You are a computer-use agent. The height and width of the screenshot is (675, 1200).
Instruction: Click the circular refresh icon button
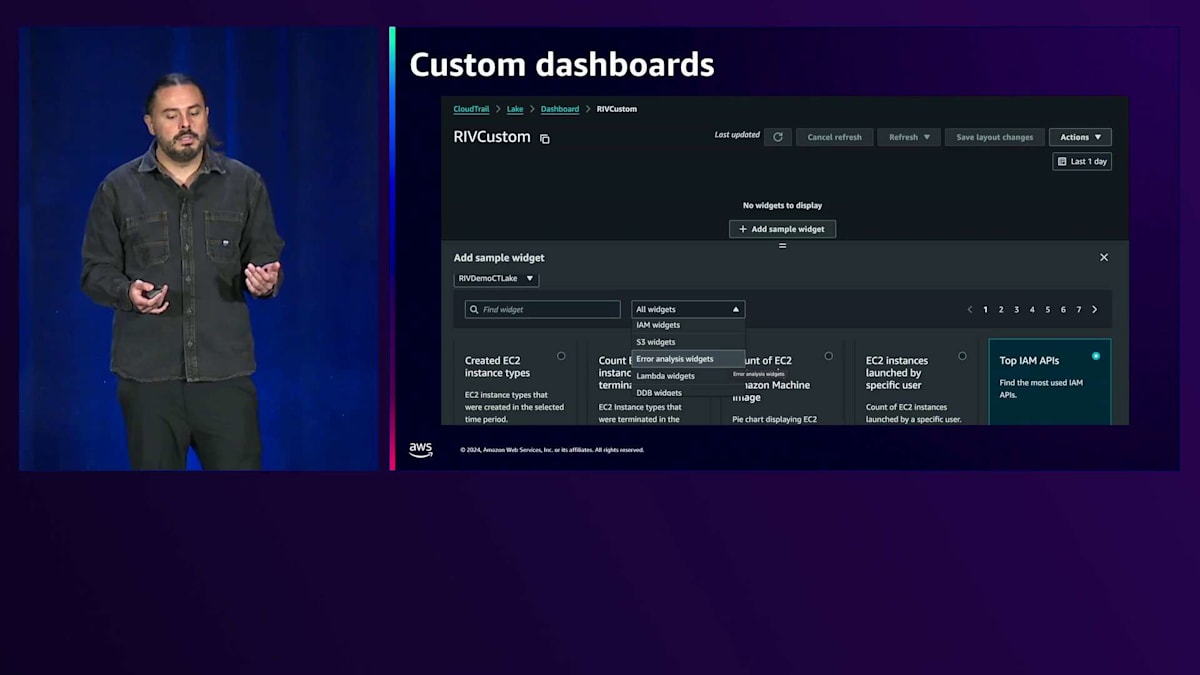[x=778, y=137]
